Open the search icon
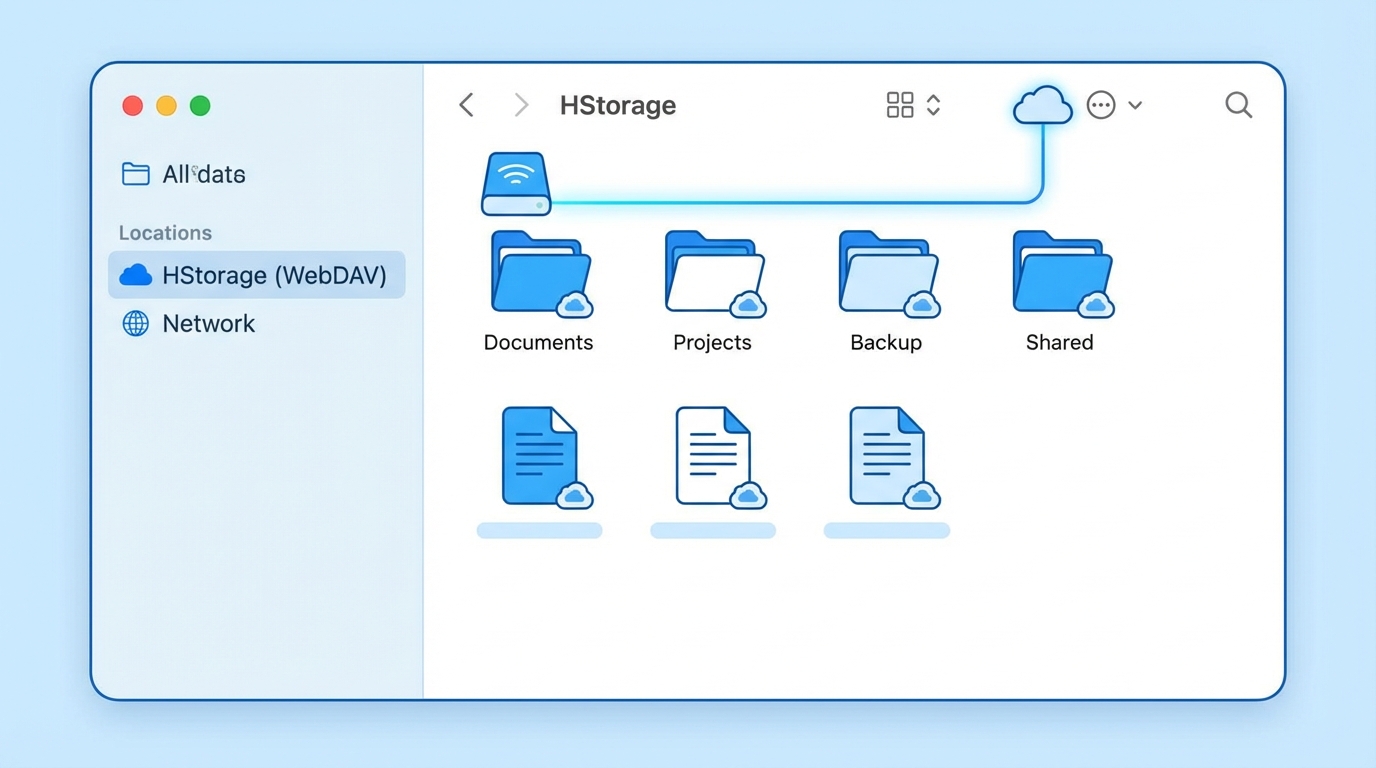 coord(1238,105)
